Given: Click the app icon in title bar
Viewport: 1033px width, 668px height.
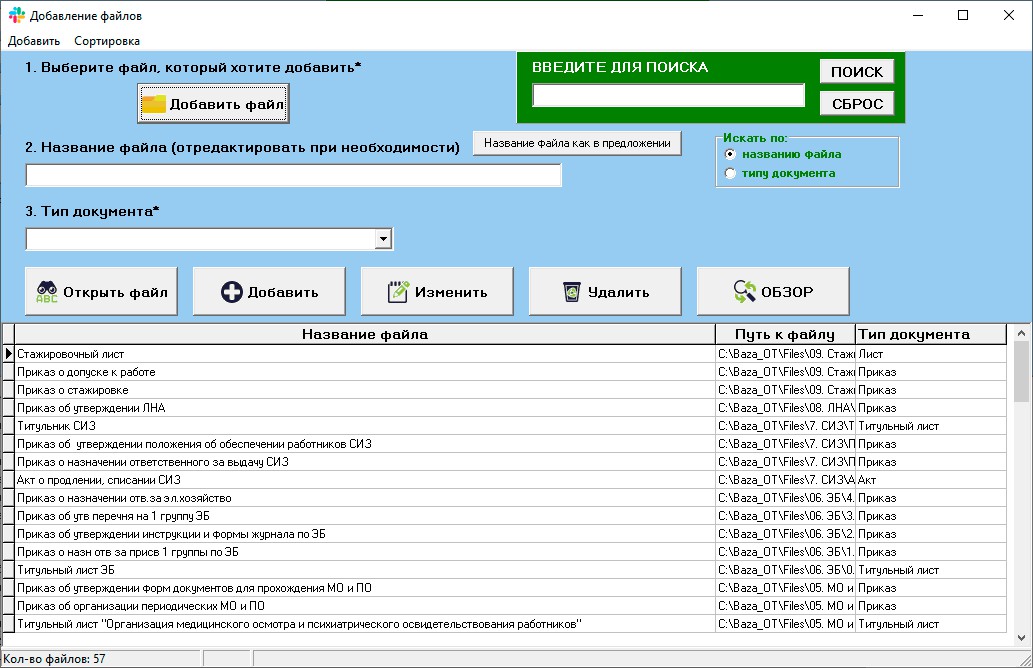Looking at the screenshot, I should (x=16, y=15).
